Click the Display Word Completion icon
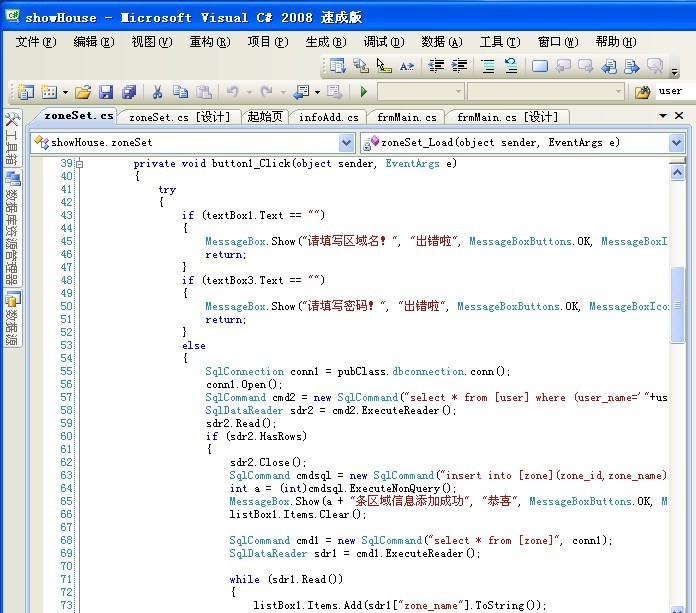696x613 pixels. point(407,66)
